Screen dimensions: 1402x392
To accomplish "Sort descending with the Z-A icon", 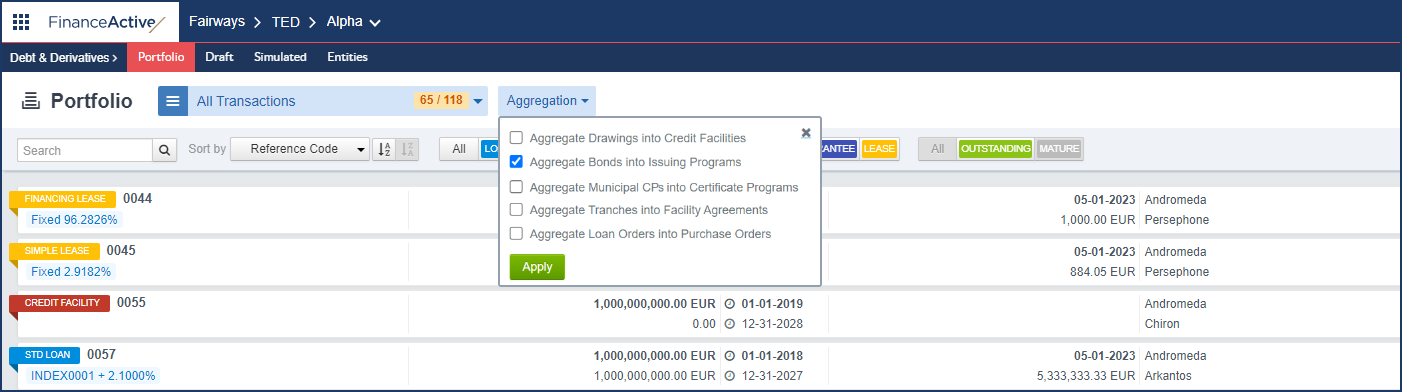I will [x=407, y=149].
